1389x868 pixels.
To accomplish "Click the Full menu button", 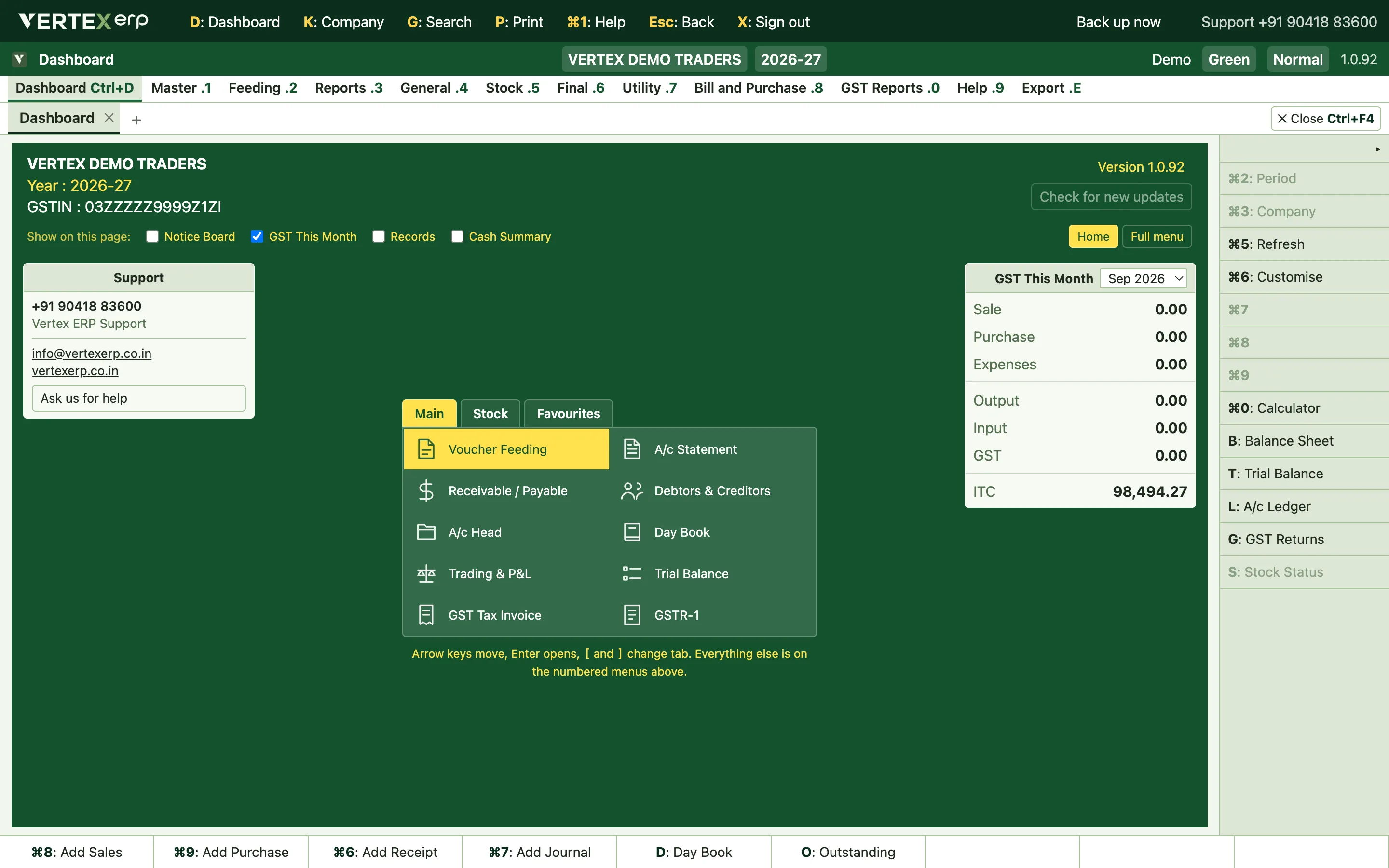I will click(x=1157, y=236).
